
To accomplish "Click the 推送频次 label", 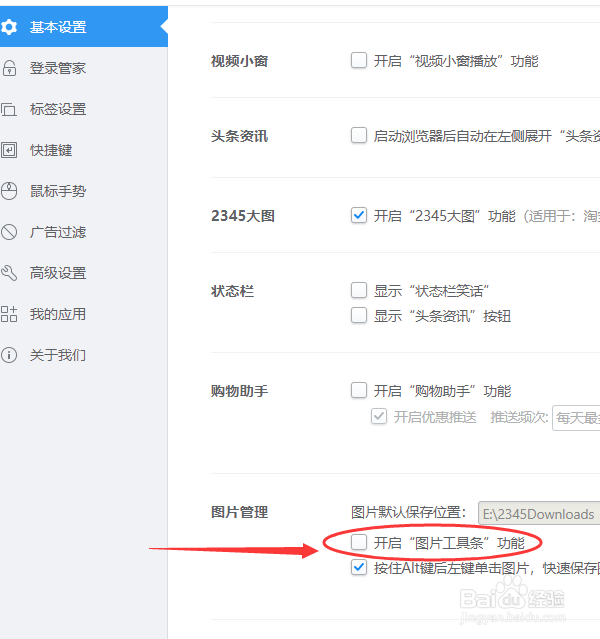I will [519, 417].
